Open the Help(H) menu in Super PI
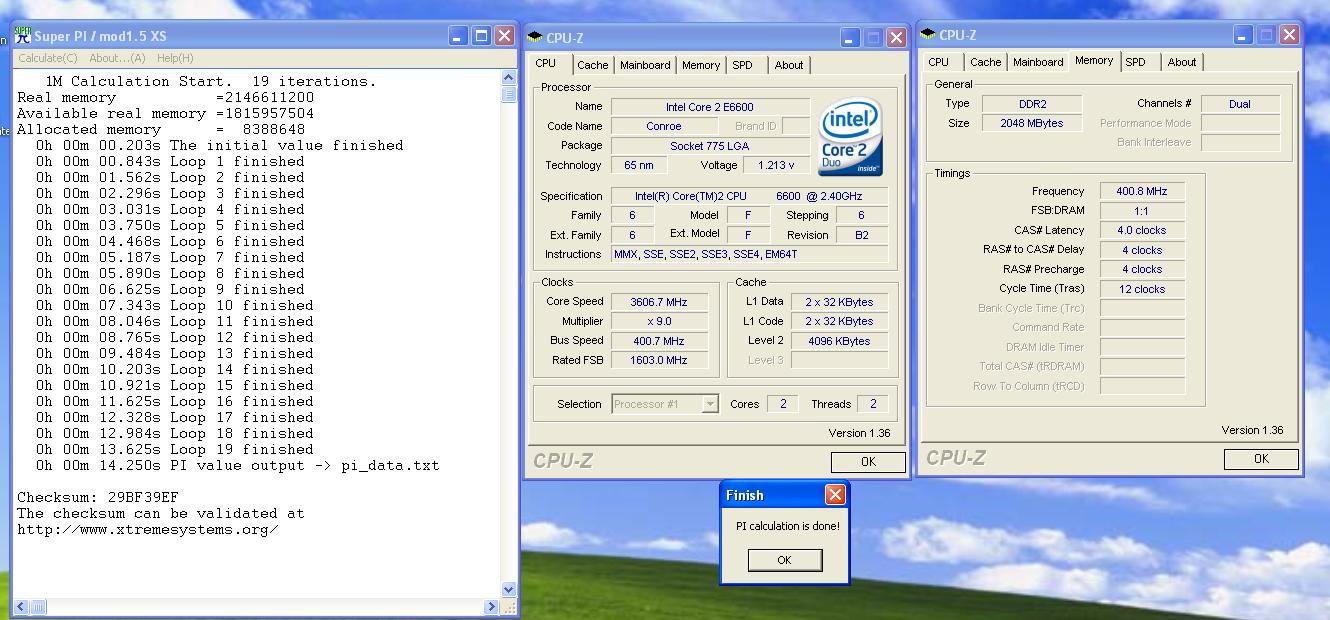Image resolution: width=1330 pixels, height=620 pixels. (x=175, y=58)
